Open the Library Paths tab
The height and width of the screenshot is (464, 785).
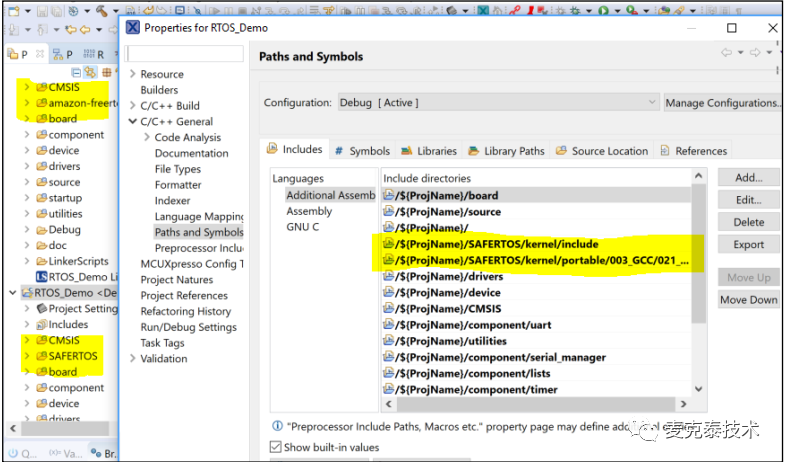point(507,151)
